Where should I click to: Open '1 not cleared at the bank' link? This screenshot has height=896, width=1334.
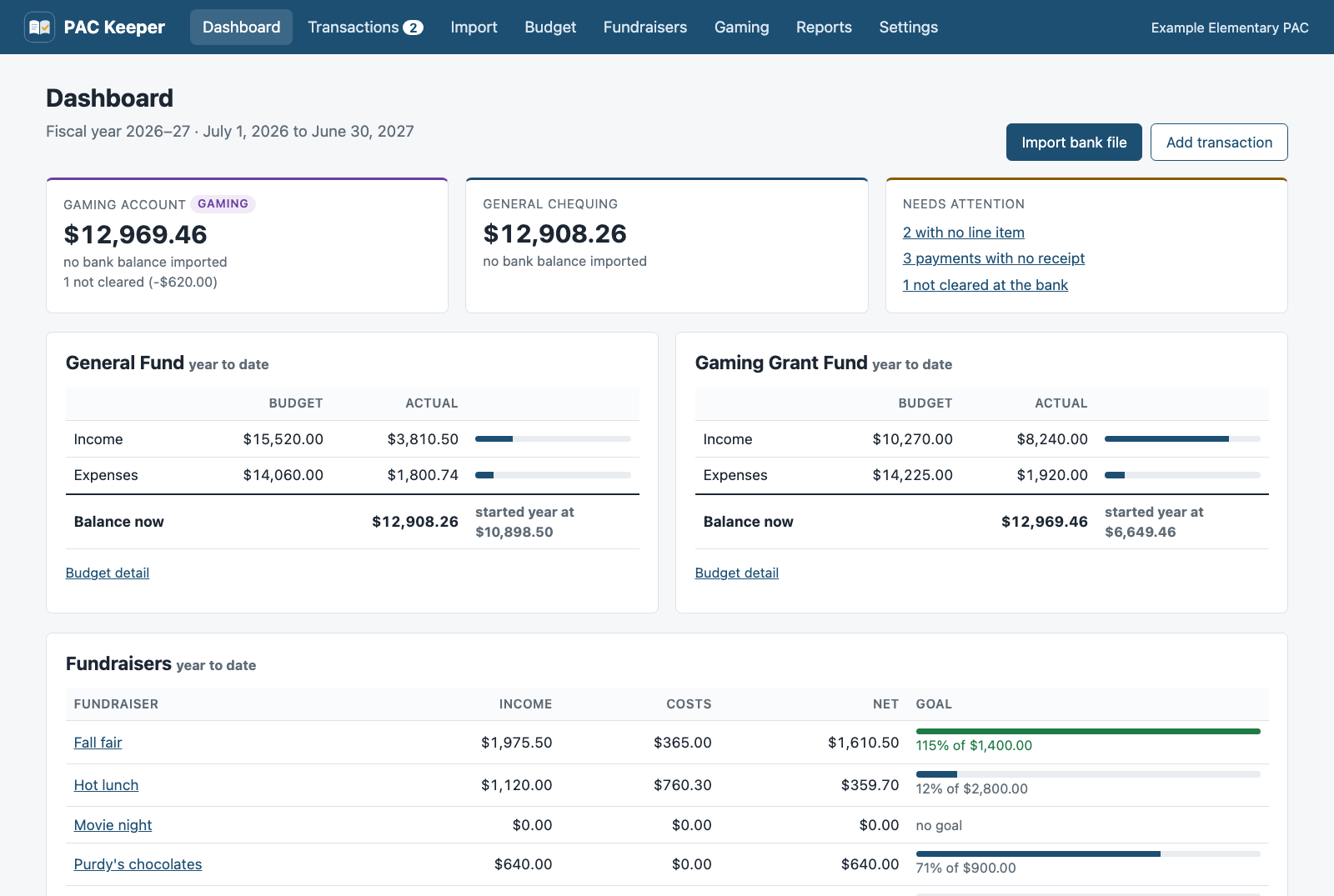click(985, 285)
